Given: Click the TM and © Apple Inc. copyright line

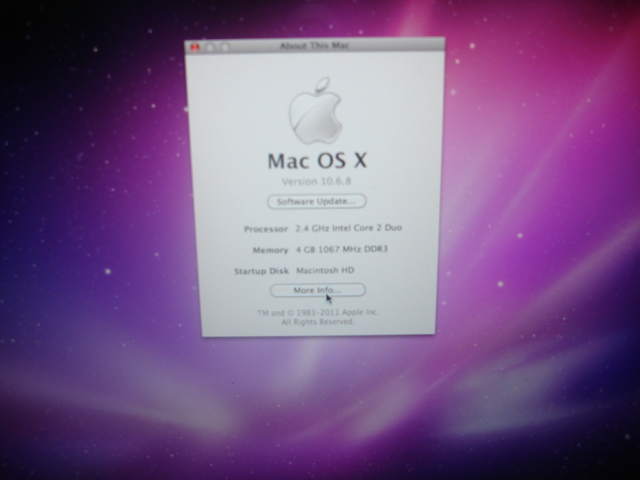Looking at the screenshot, I should [317, 313].
